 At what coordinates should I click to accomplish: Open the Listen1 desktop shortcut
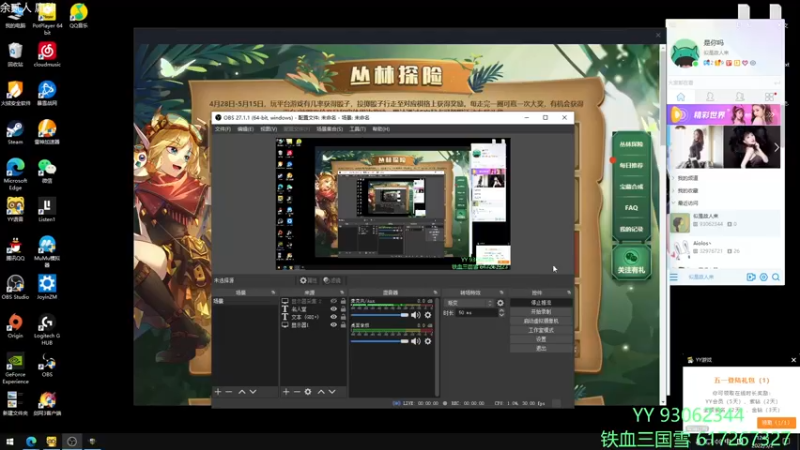47,210
